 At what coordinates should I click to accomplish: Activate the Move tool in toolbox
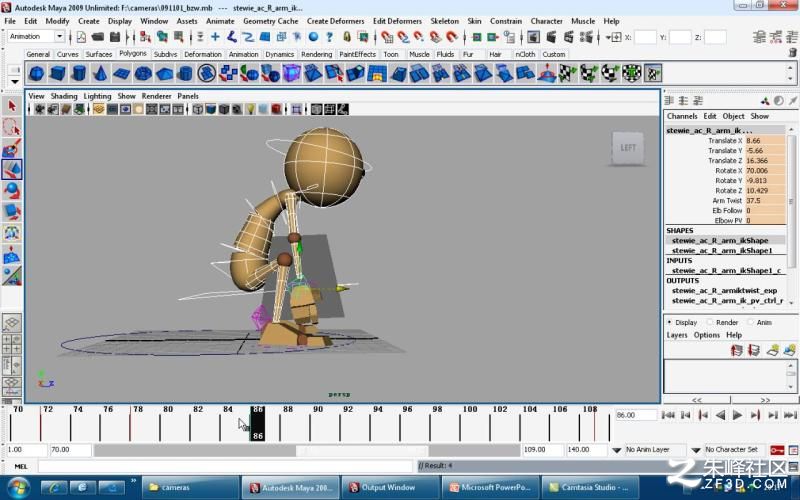12,169
